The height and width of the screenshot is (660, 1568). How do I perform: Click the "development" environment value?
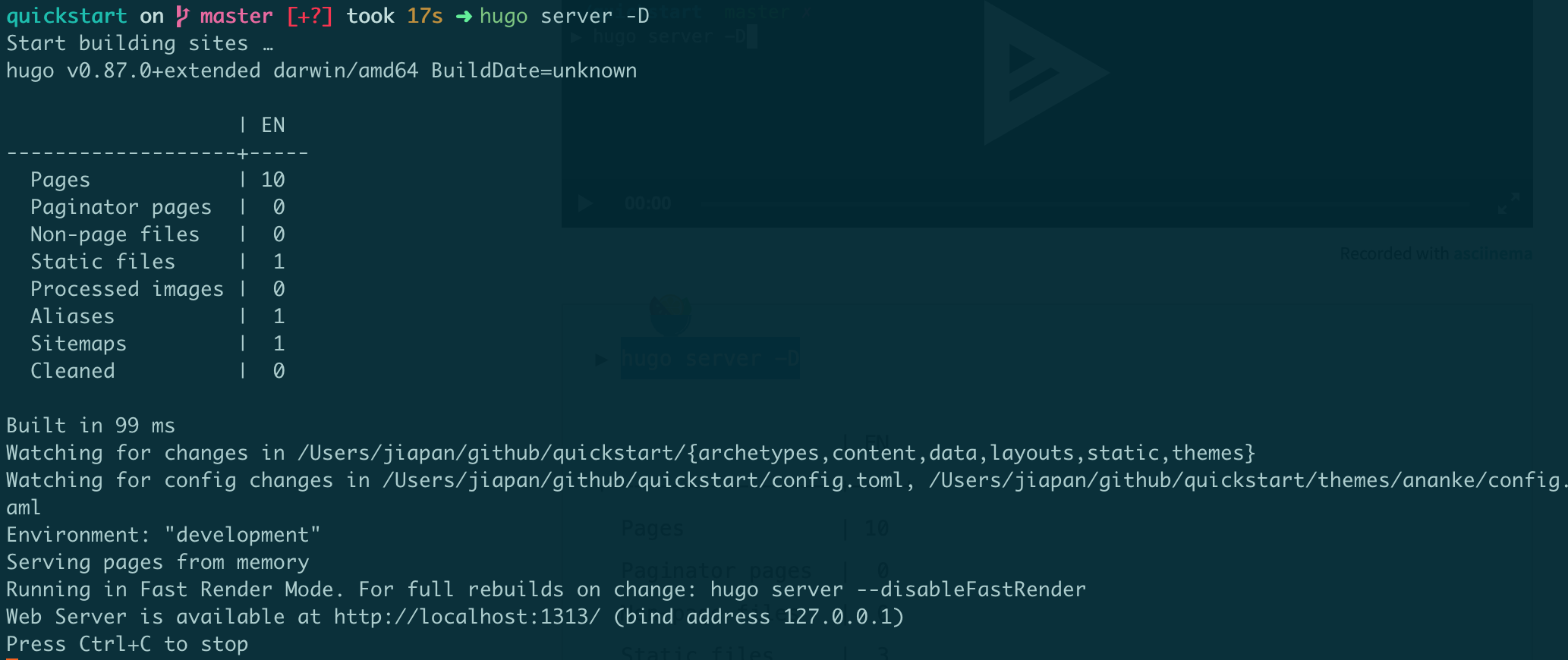click(242, 535)
